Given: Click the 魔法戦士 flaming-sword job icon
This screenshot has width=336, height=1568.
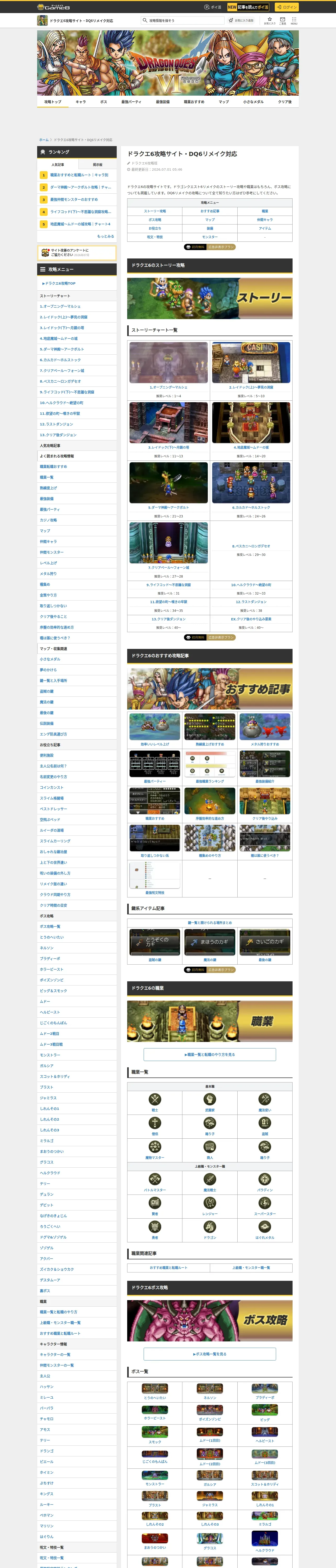Looking at the screenshot, I should pyautogui.click(x=210, y=1179).
